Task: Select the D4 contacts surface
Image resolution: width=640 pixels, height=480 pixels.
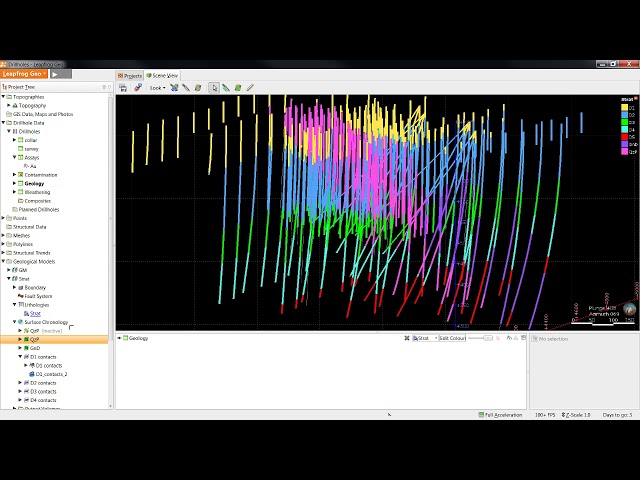Action: tap(40, 400)
